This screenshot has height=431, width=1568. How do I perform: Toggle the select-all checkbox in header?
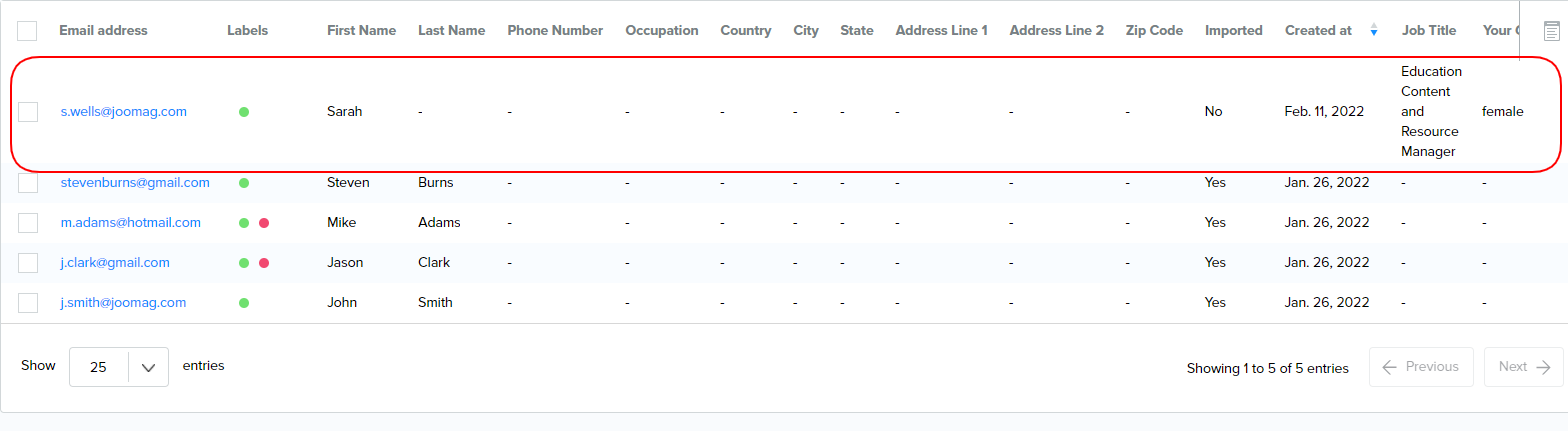[28, 31]
